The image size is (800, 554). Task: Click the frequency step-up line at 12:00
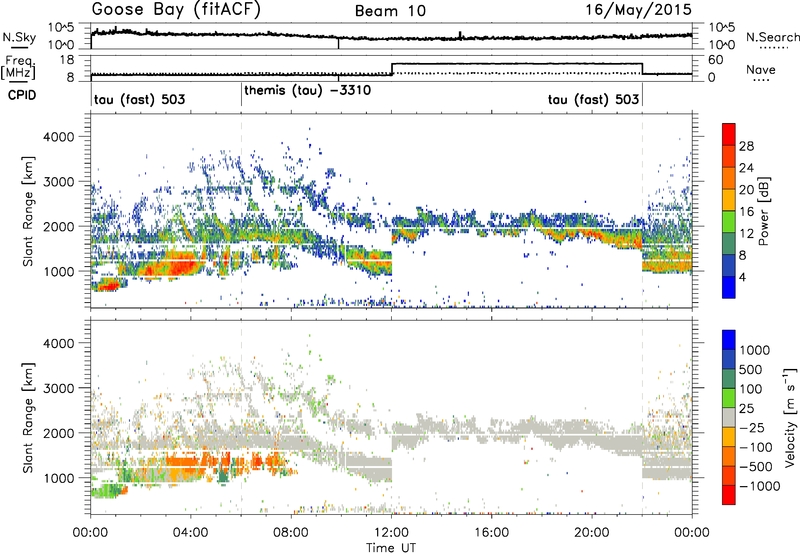point(392,69)
